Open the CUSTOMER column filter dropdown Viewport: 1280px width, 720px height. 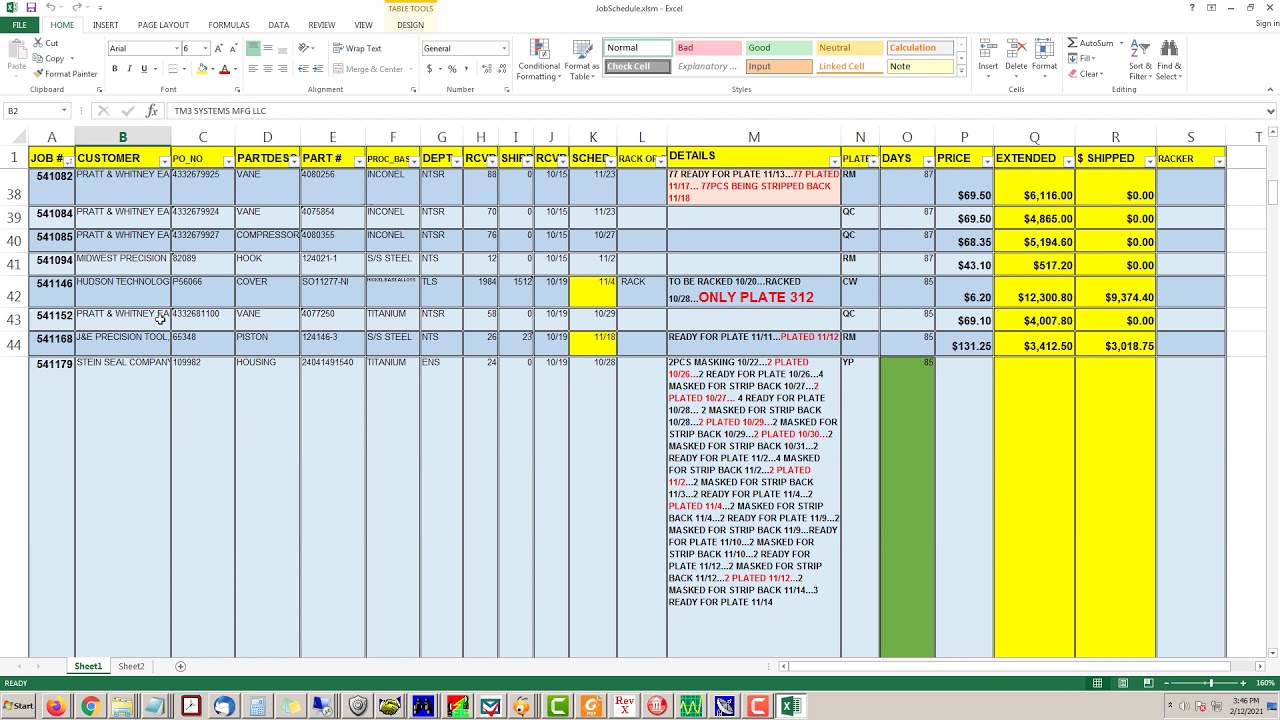[x=164, y=161]
